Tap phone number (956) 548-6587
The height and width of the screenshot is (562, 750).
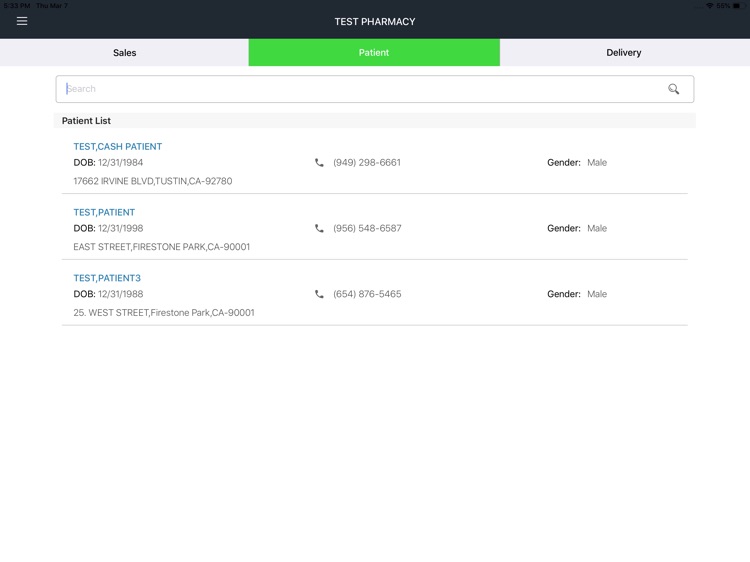tap(367, 229)
